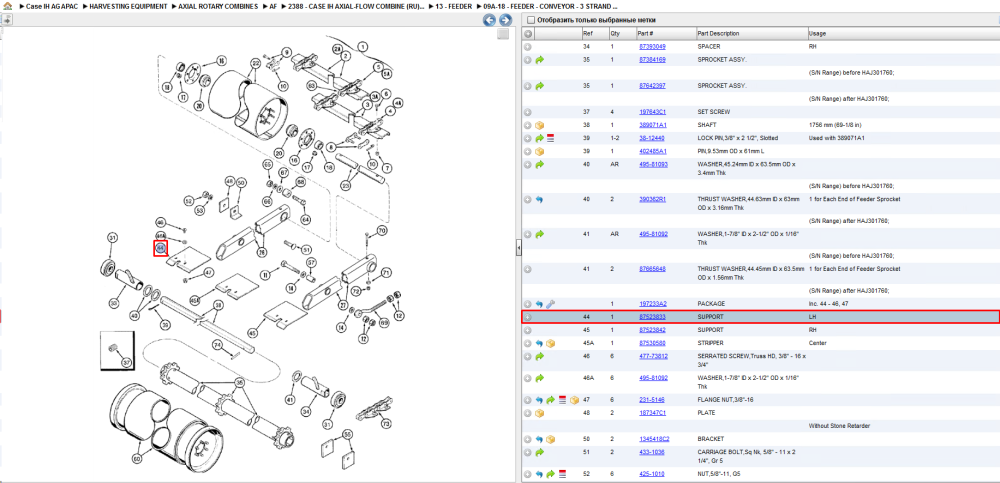The width and height of the screenshot is (1000, 483).
Task: Open part link 87523833 for LH SUPPORT
Action: point(652,316)
